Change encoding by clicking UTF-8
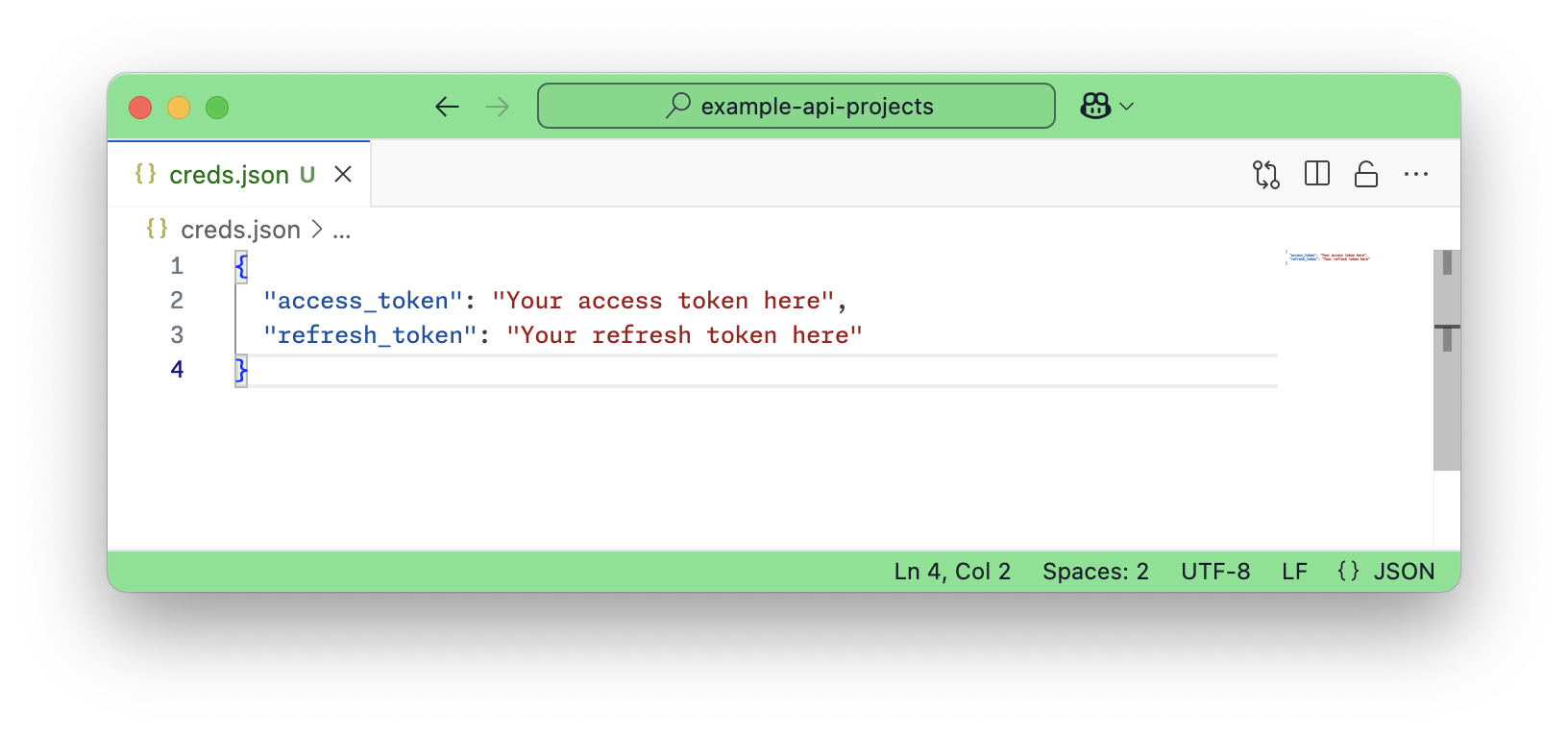 tap(1214, 571)
